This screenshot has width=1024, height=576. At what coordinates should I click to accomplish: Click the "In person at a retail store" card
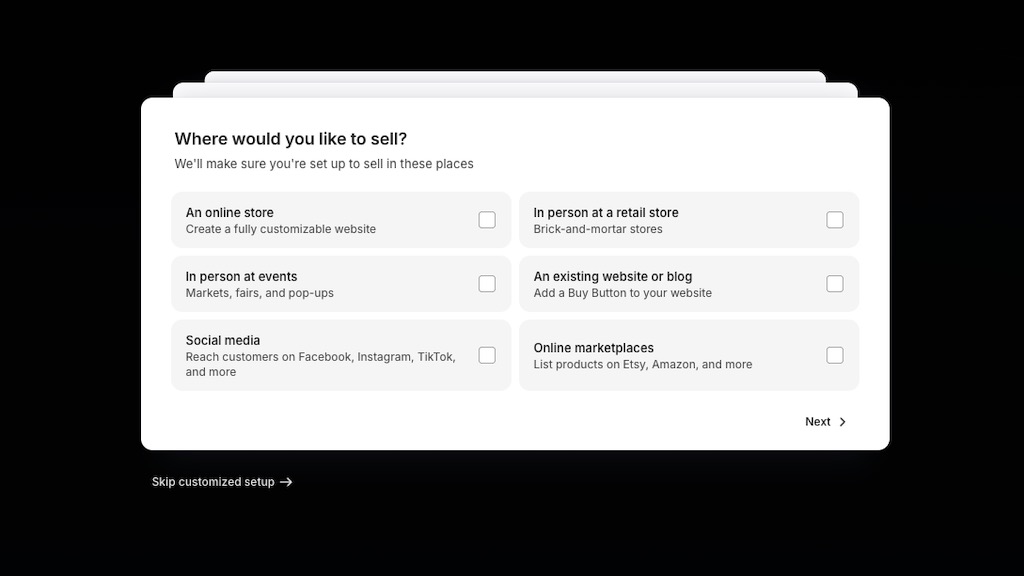tap(670, 220)
